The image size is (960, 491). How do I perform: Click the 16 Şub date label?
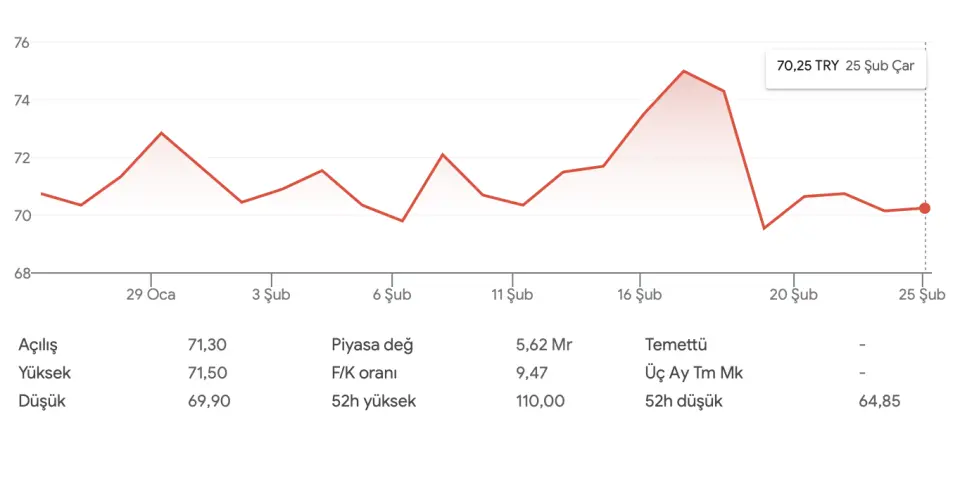pos(640,294)
